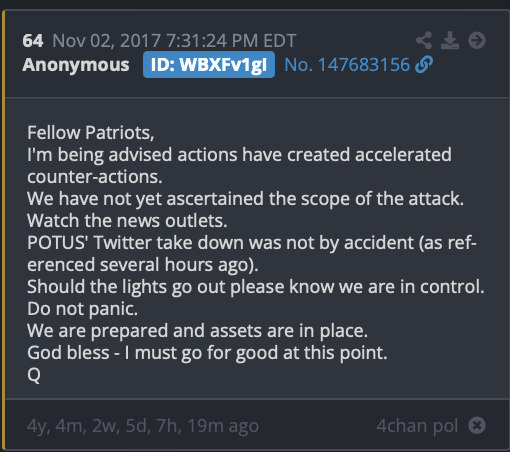Screen dimensions: 510x452
Task: Open the post via circled arrow icon
Action: pyautogui.click(x=477, y=40)
